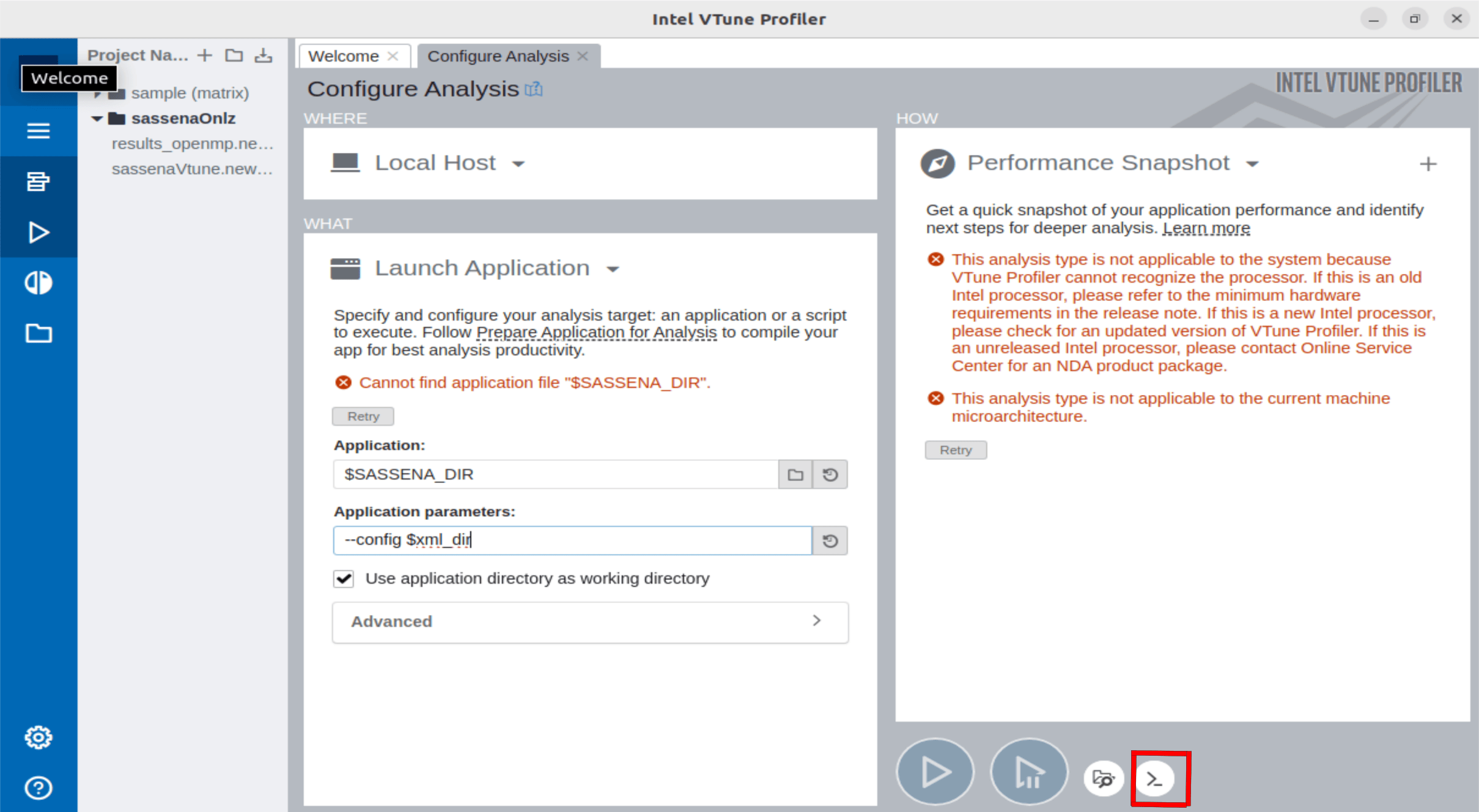Follow the Learn more link

[x=1206, y=228]
